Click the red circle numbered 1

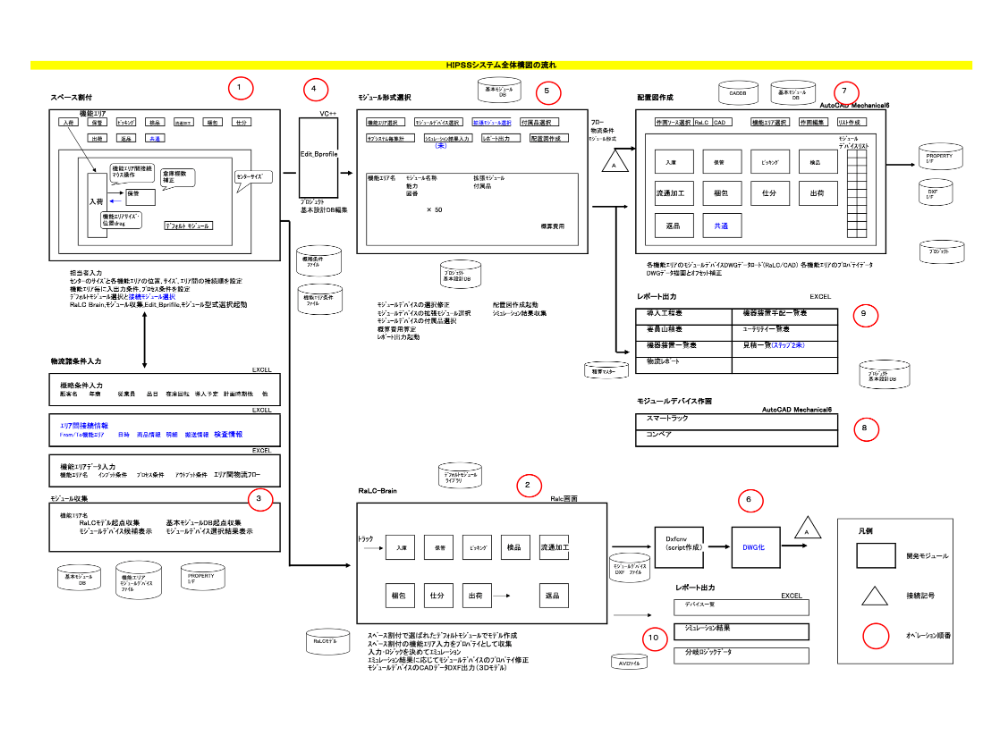(240, 88)
